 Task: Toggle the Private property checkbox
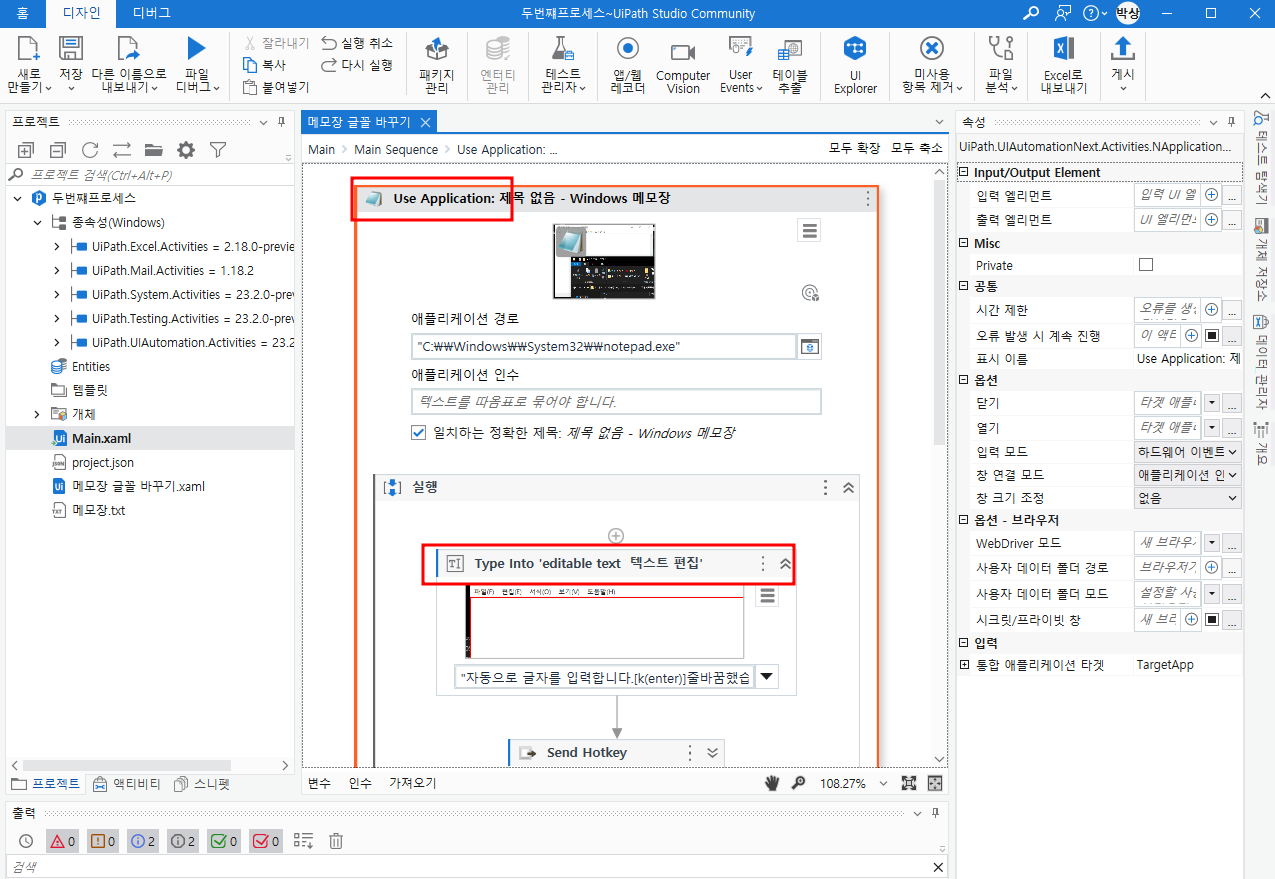pos(1146,265)
